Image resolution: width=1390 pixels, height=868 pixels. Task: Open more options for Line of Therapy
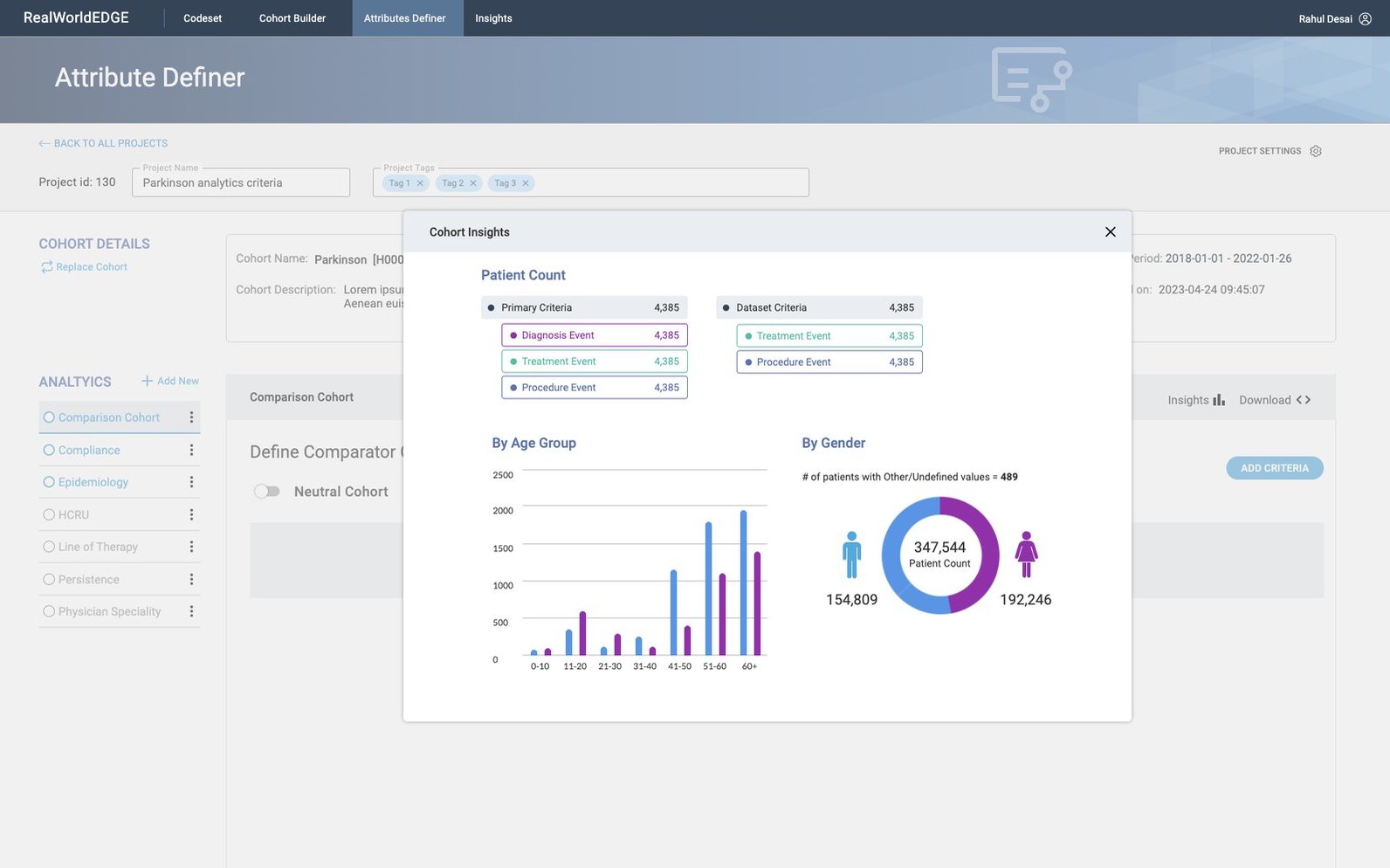click(x=191, y=547)
